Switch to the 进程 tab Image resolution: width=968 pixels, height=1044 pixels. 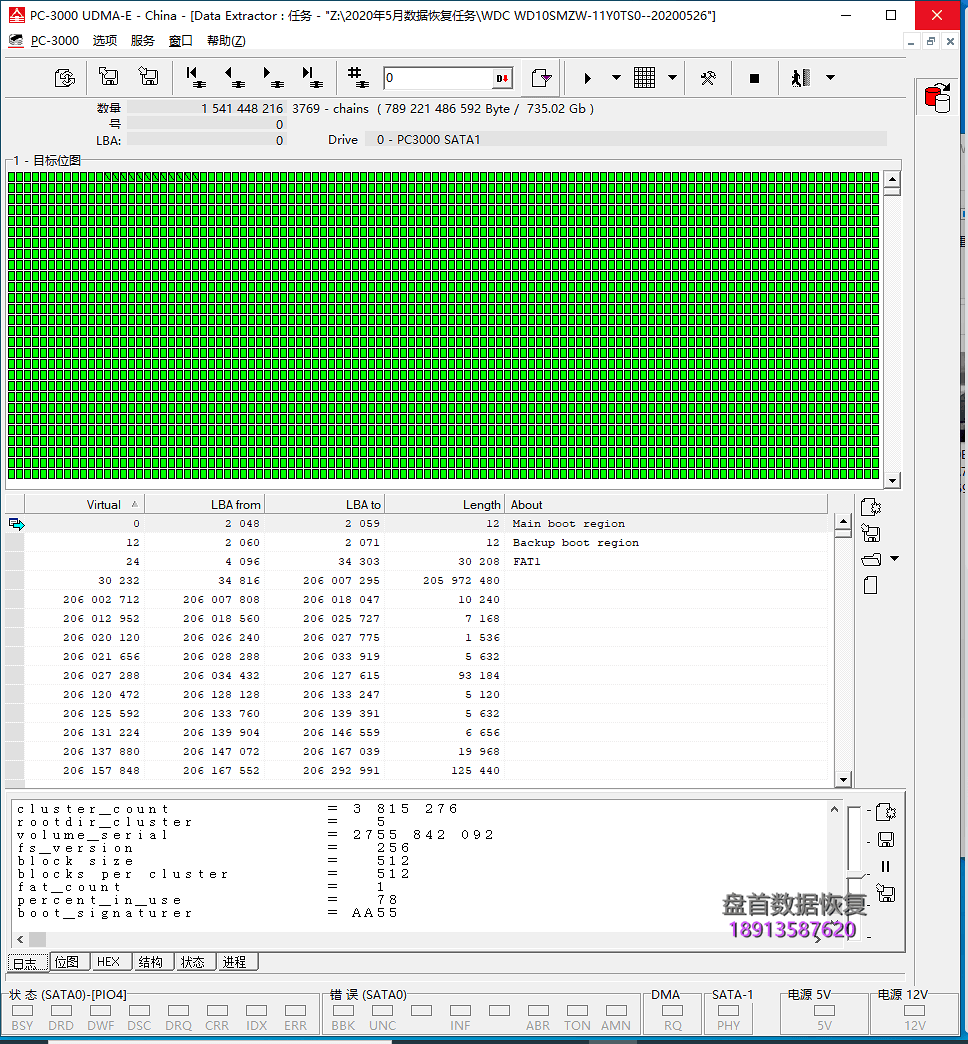(x=236, y=962)
